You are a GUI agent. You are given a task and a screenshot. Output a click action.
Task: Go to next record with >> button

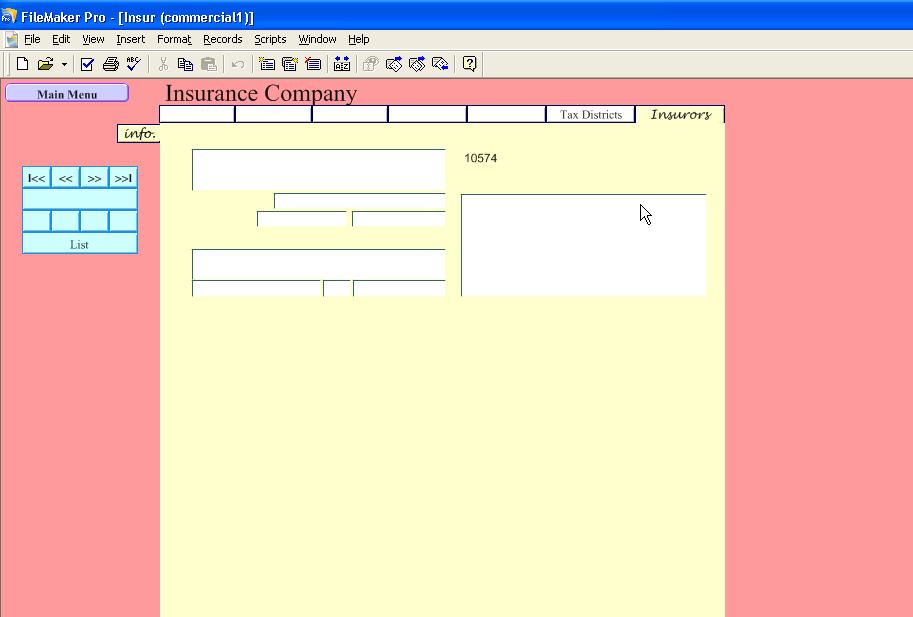(x=94, y=178)
